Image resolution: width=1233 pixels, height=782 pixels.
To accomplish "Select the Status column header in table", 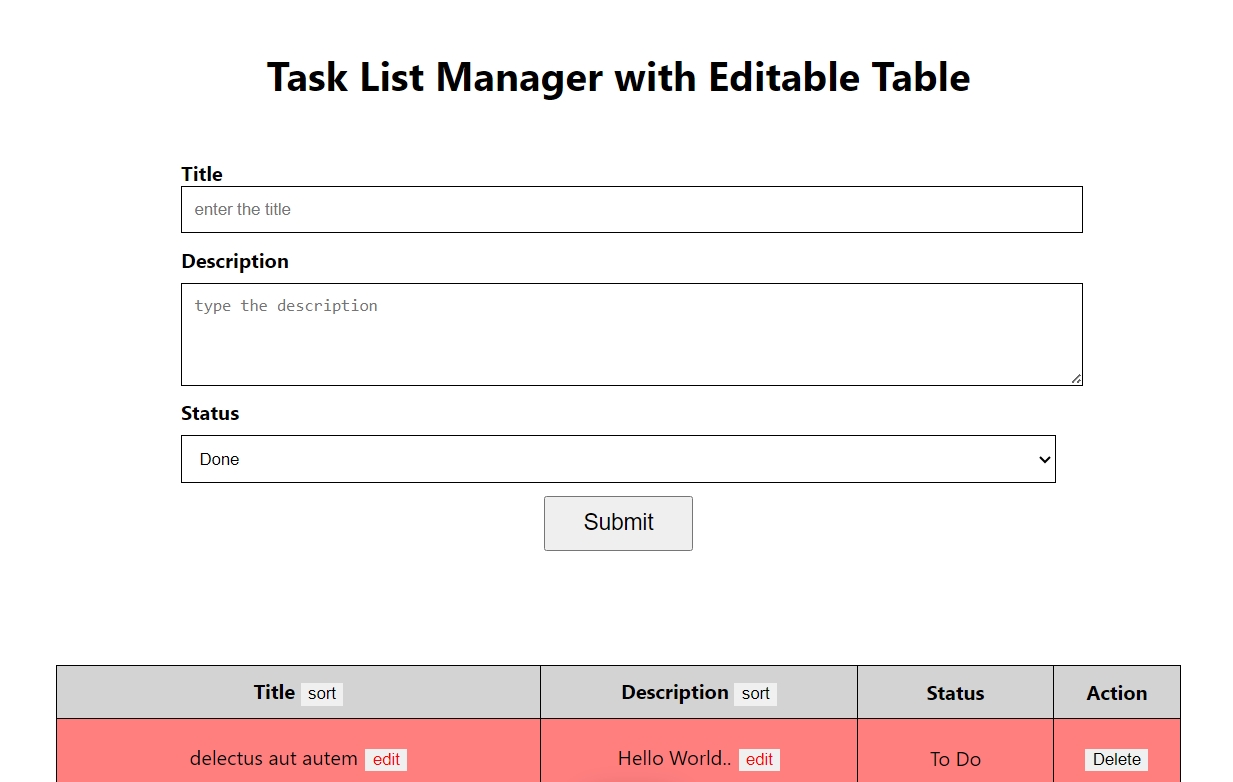I will coord(955,693).
